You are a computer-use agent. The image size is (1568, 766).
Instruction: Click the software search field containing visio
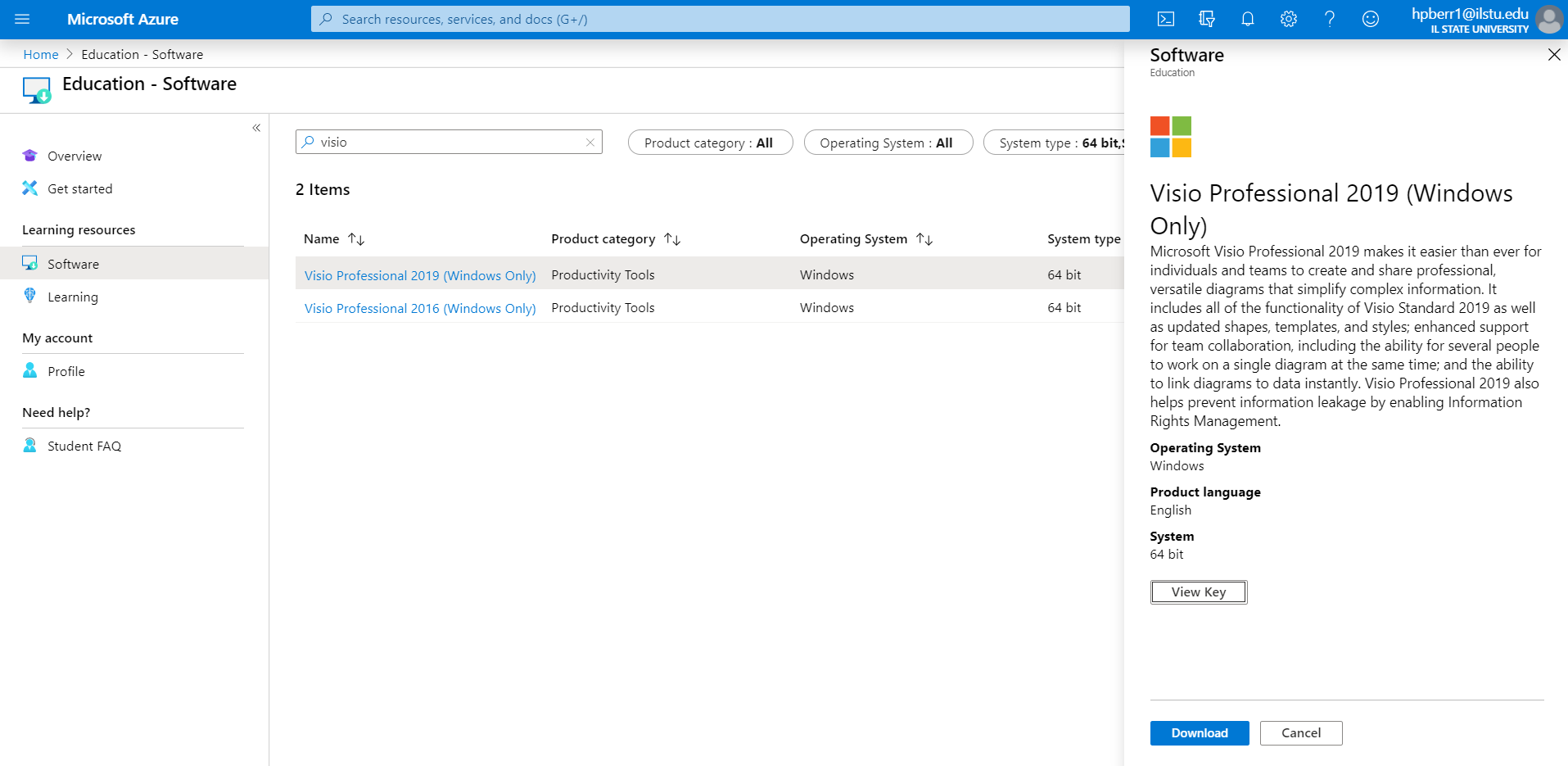(449, 142)
